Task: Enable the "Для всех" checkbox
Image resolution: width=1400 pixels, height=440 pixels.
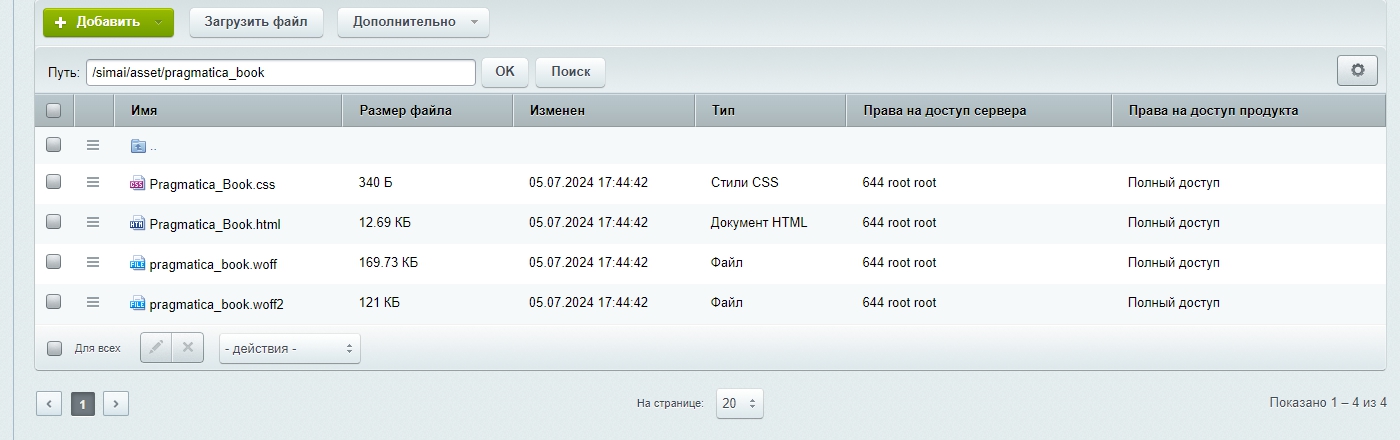Action: [55, 349]
